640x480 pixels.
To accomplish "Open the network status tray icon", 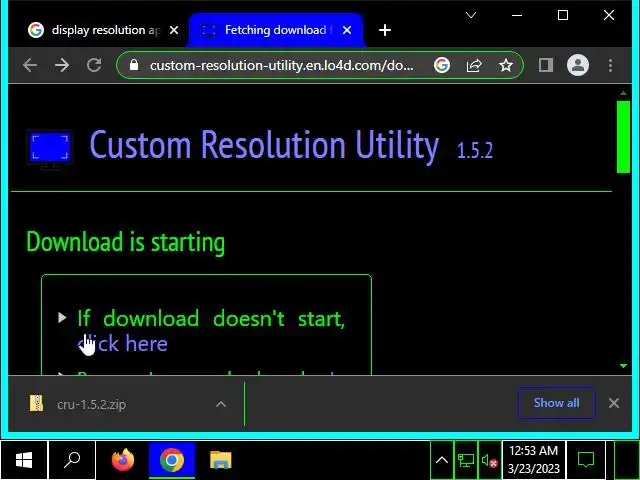I will point(466,460).
